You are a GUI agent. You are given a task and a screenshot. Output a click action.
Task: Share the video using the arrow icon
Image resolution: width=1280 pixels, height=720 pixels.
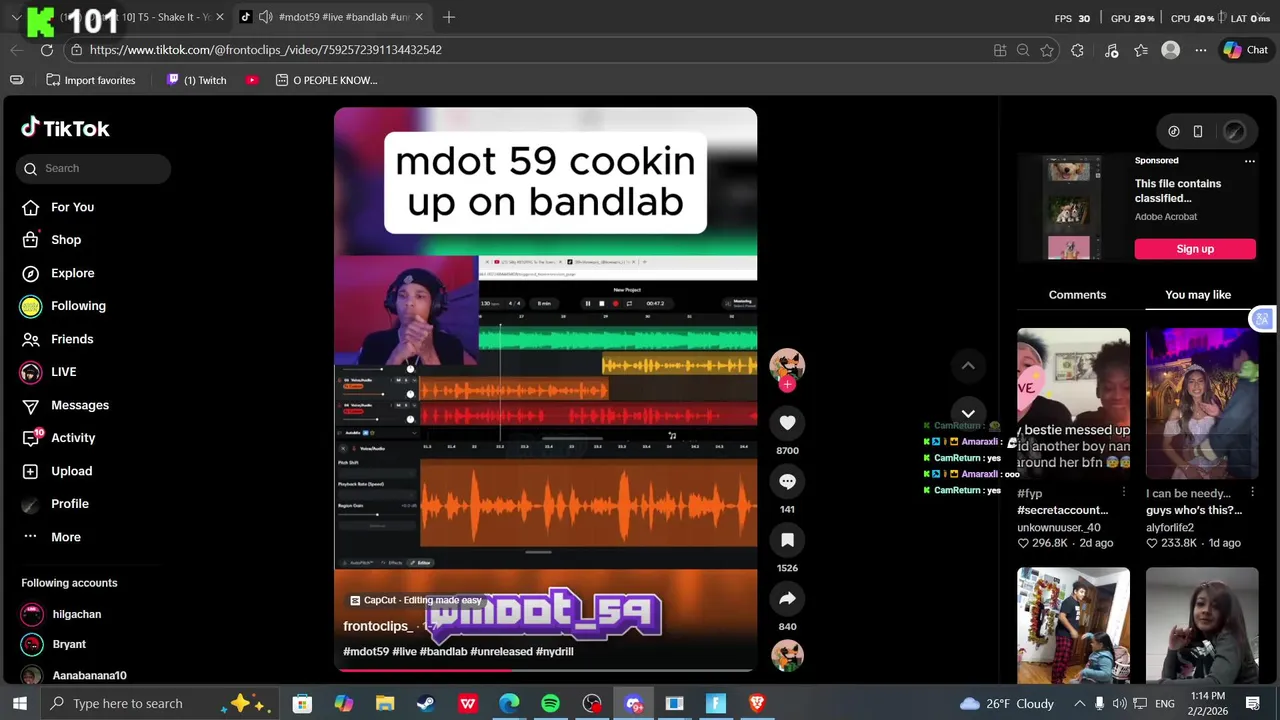pyautogui.click(x=787, y=599)
